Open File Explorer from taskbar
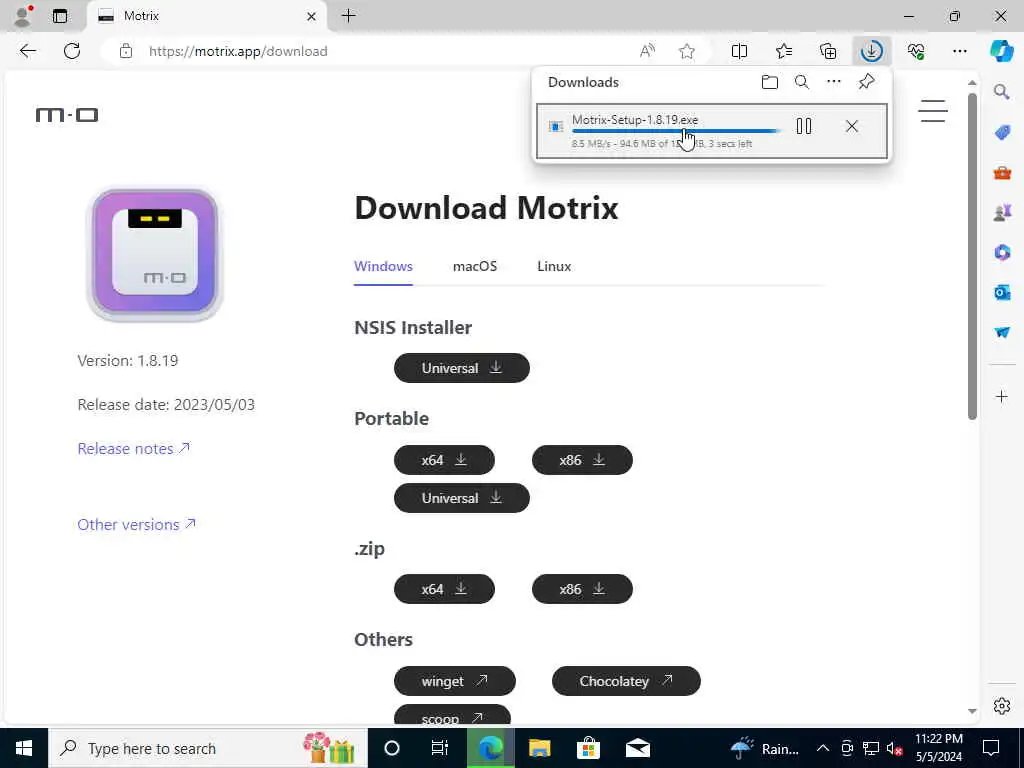 click(539, 748)
